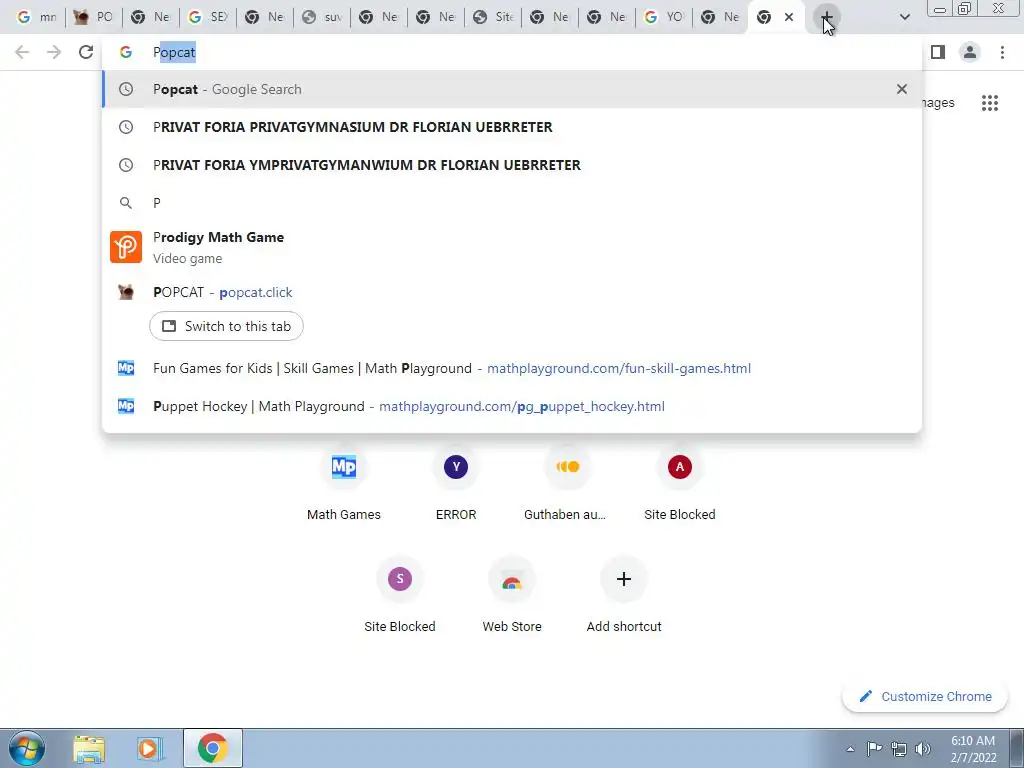This screenshot has width=1024, height=768.
Task: Open Chrome three-dot menu
Action: coord(1002,52)
